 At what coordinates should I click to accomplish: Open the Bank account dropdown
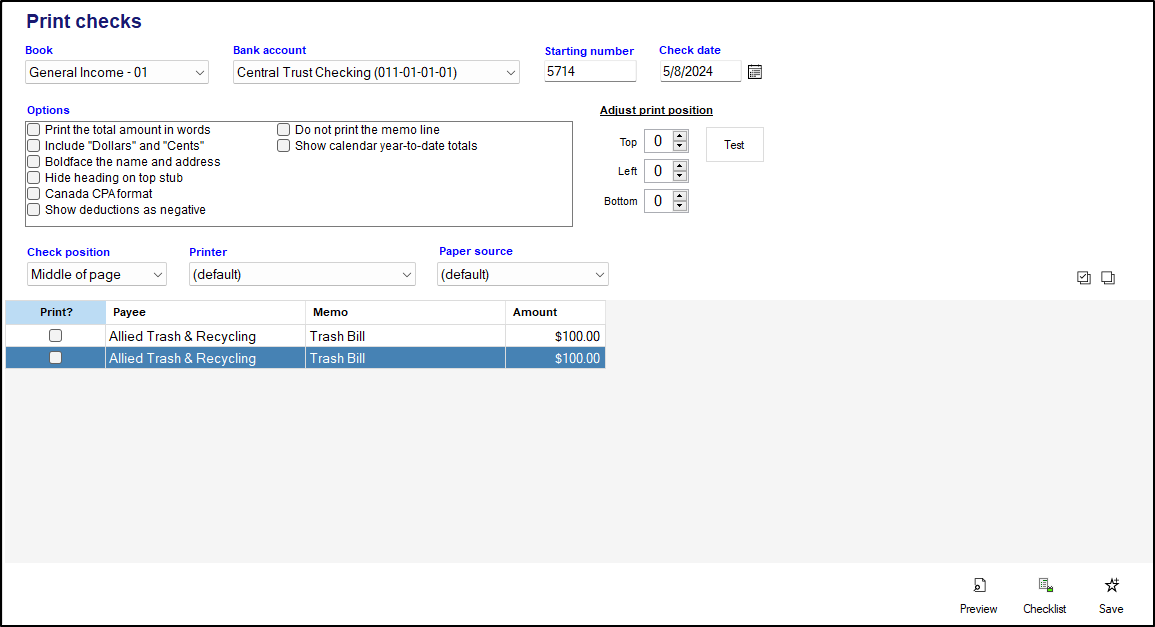tap(376, 73)
